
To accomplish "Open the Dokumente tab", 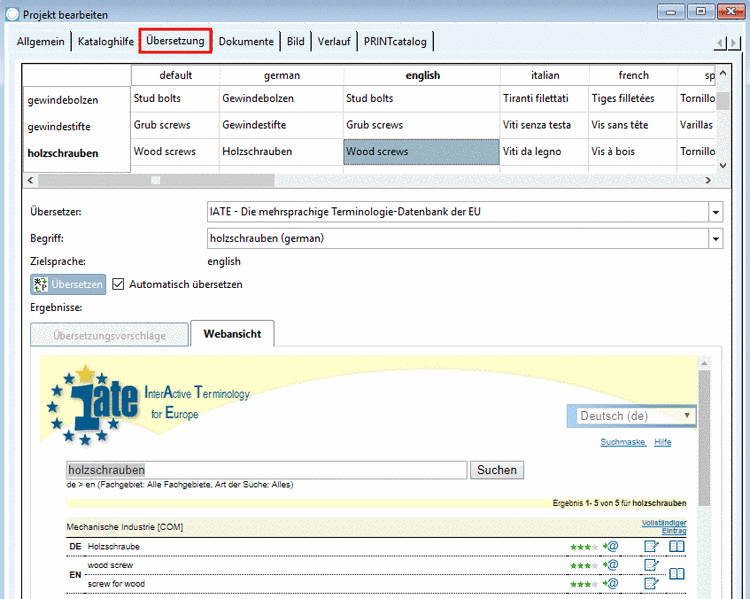I will (246, 42).
